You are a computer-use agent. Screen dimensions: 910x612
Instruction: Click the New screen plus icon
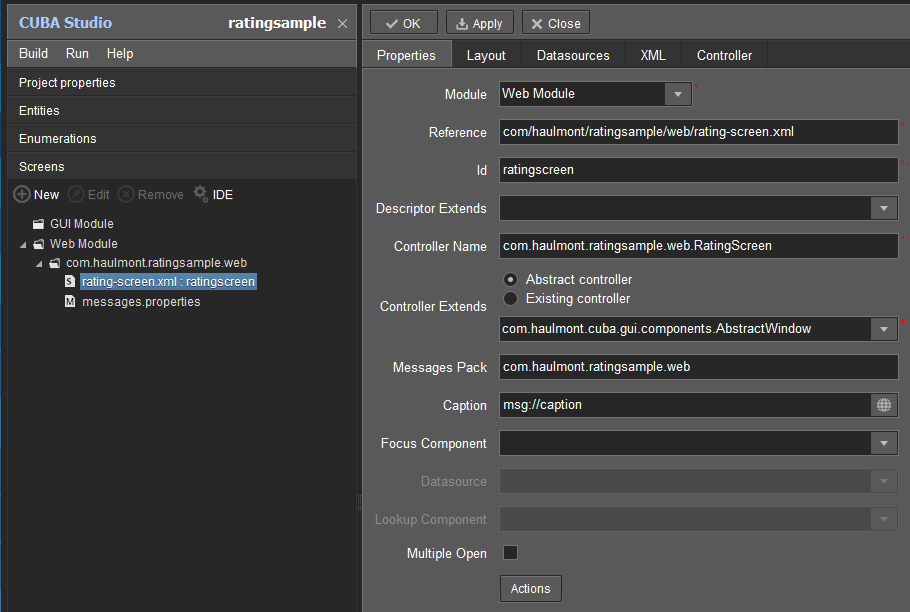[21, 194]
